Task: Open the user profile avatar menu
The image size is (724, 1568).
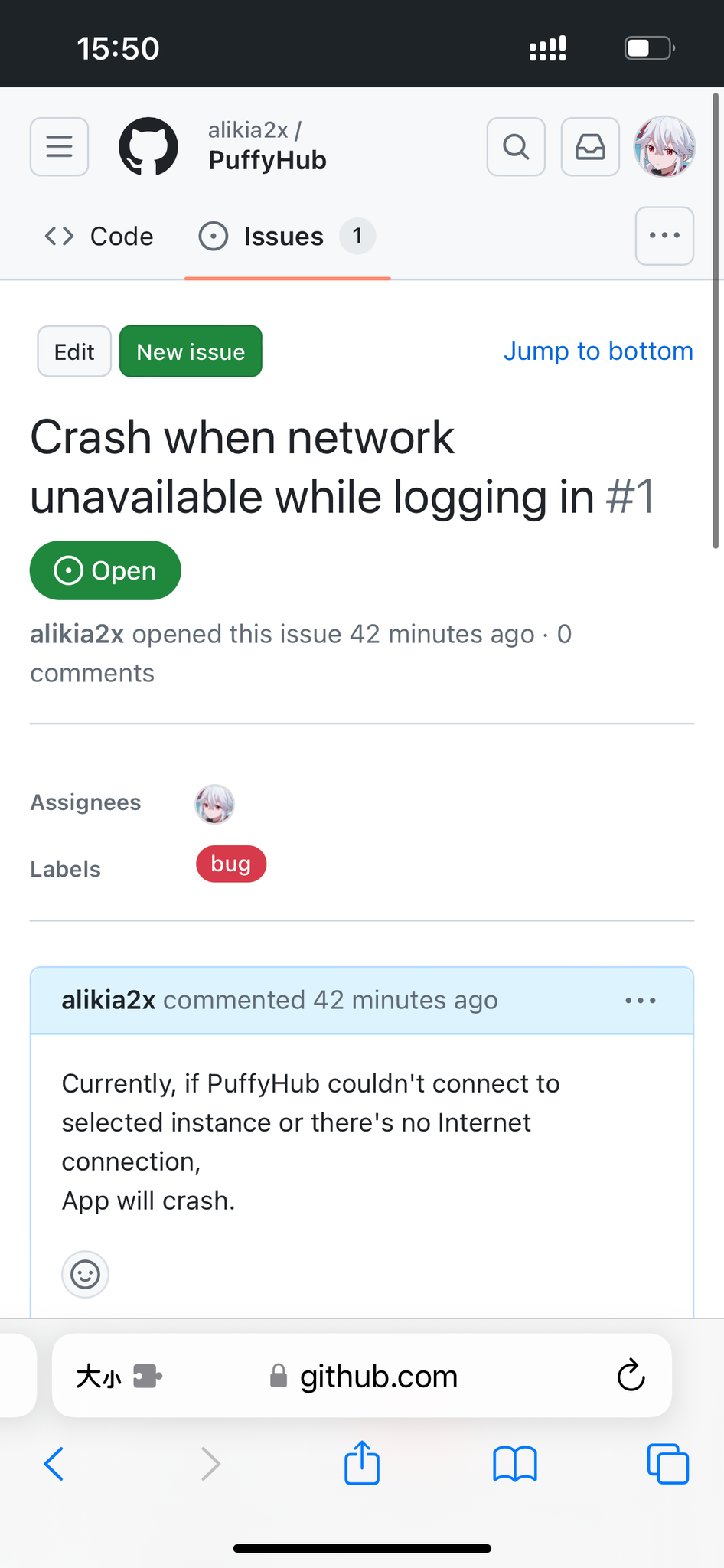Action: (664, 146)
